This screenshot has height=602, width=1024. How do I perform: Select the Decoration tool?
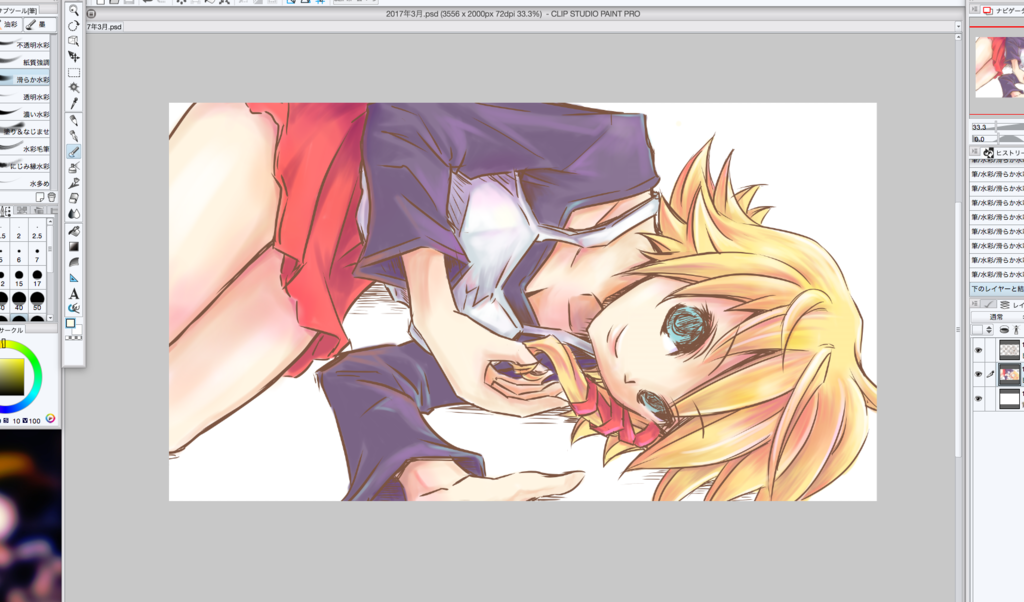pos(74,183)
